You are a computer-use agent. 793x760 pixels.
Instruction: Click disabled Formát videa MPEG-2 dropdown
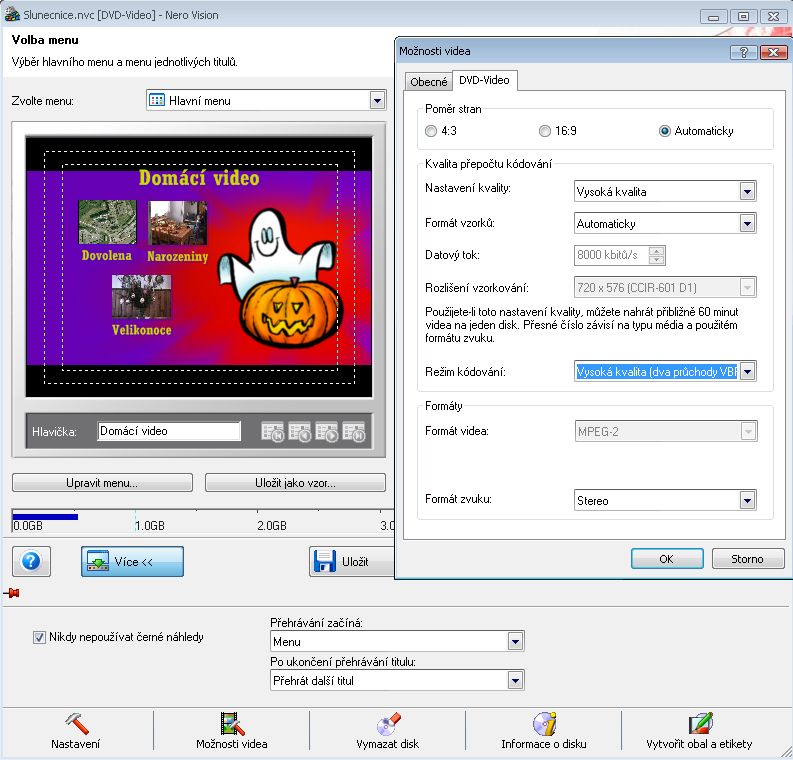coord(665,431)
